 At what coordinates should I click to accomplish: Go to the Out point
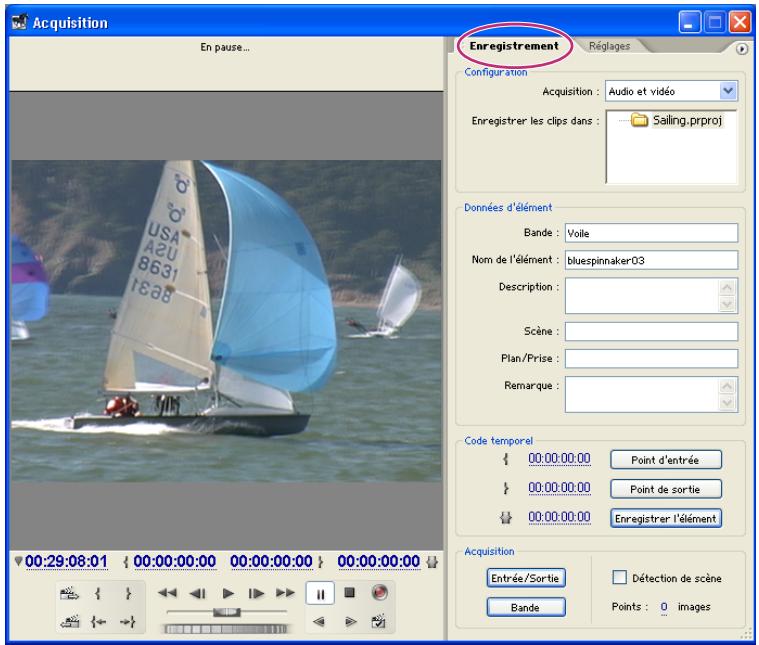coord(127,622)
